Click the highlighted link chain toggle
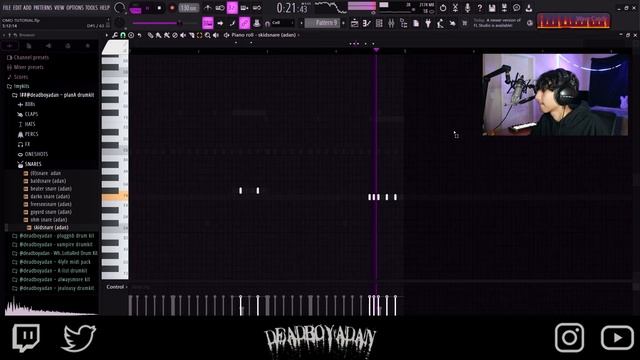This screenshot has width=640, height=360. 244,23
